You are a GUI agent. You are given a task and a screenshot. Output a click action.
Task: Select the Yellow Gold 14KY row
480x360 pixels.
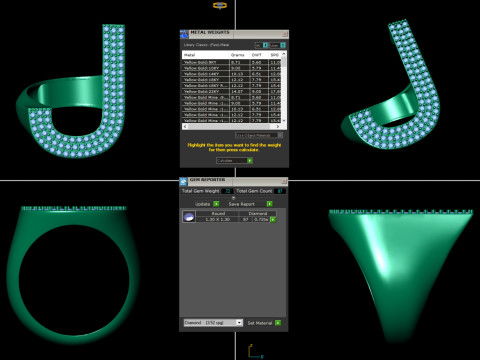click(x=232, y=74)
